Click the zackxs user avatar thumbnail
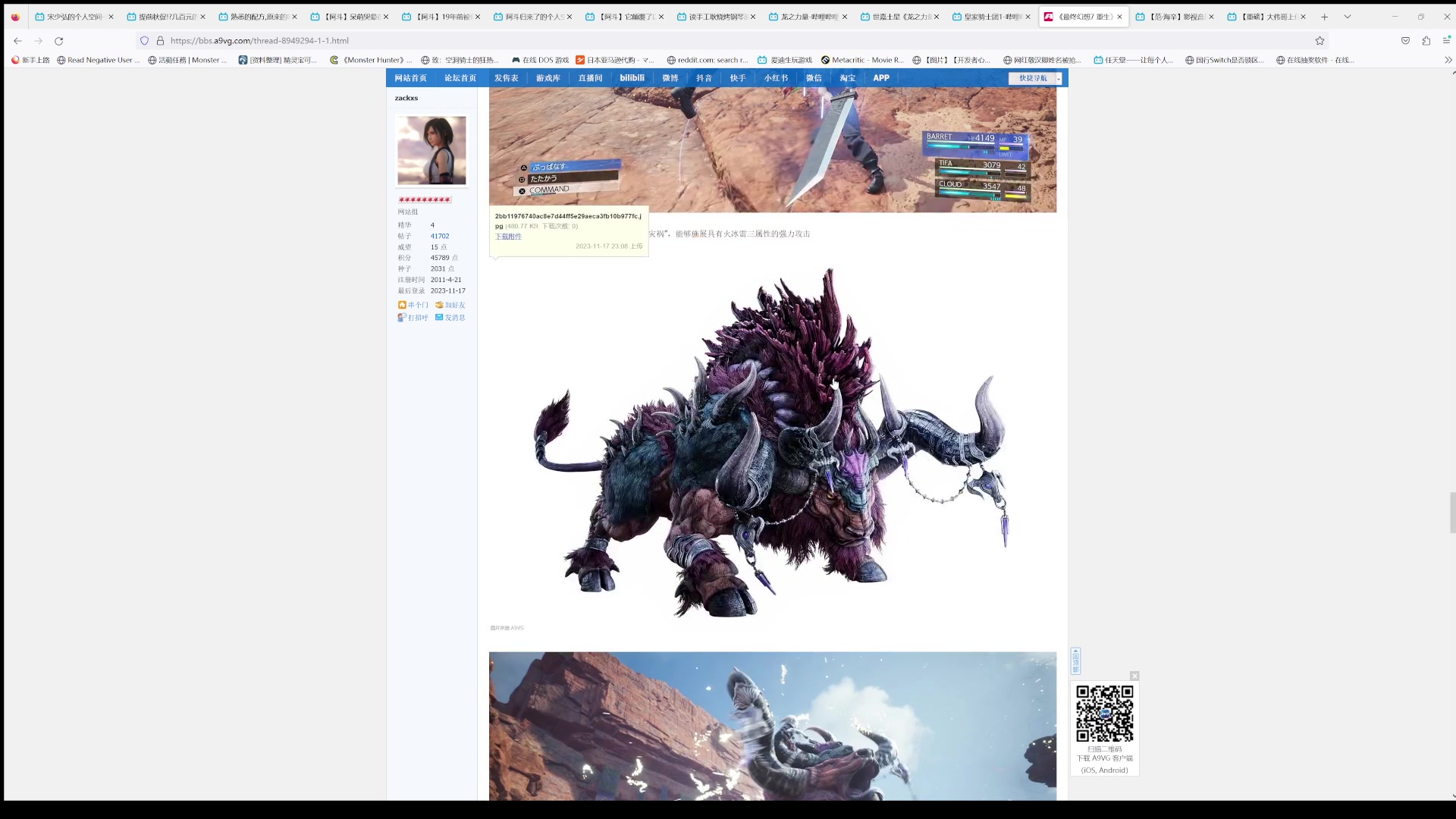 [431, 150]
